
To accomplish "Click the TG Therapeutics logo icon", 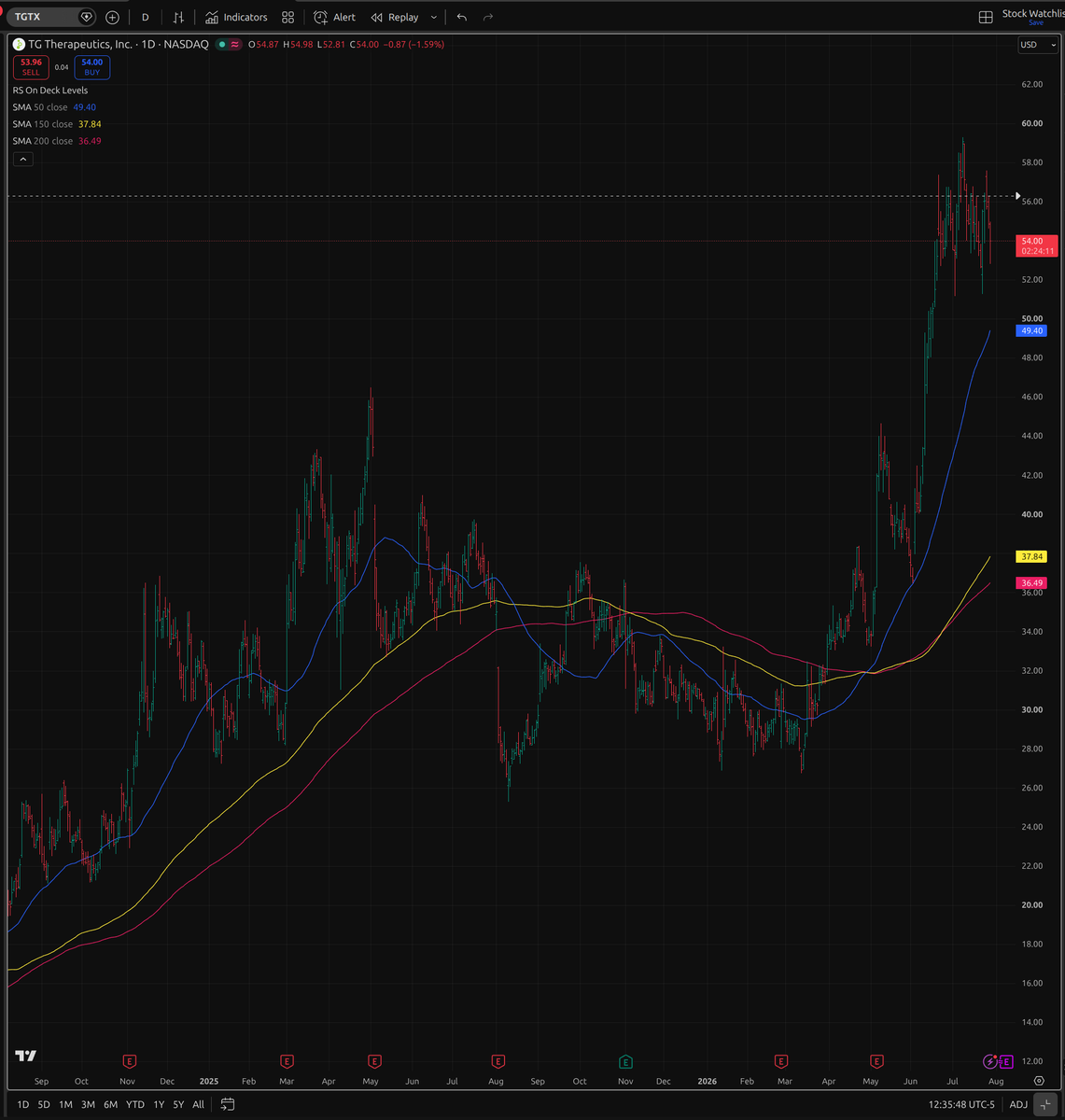I will pyautogui.click(x=19, y=44).
